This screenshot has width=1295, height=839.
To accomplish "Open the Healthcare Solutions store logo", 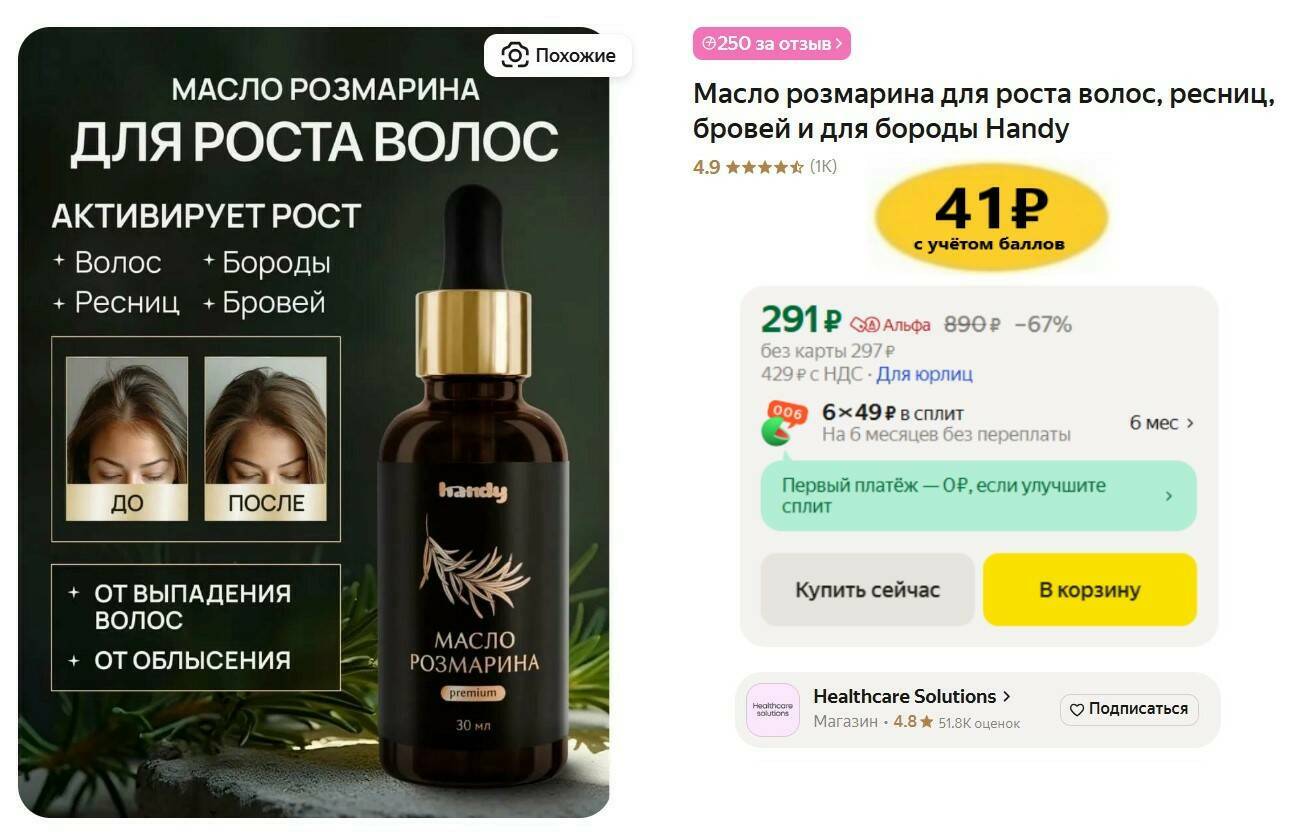I will tap(772, 709).
